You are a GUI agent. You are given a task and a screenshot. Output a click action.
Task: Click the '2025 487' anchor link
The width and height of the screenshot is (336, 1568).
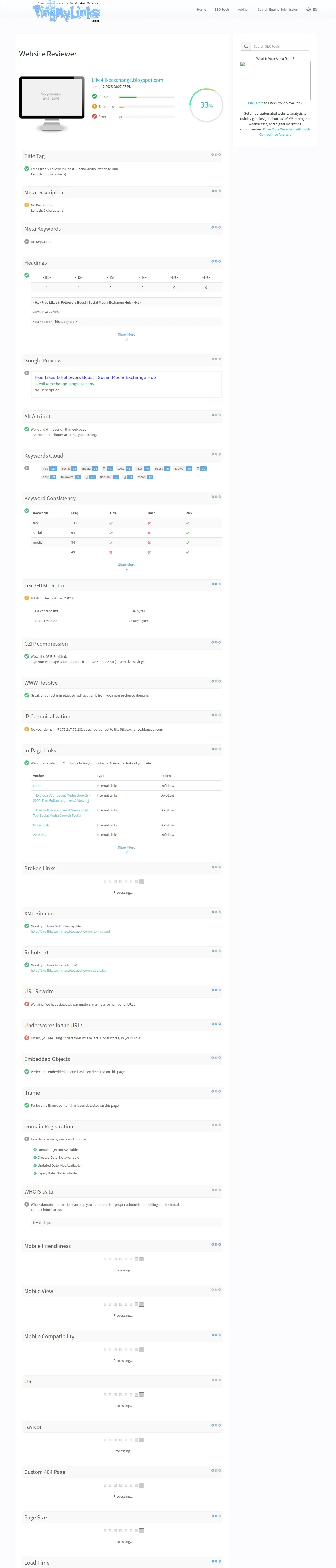(x=40, y=834)
